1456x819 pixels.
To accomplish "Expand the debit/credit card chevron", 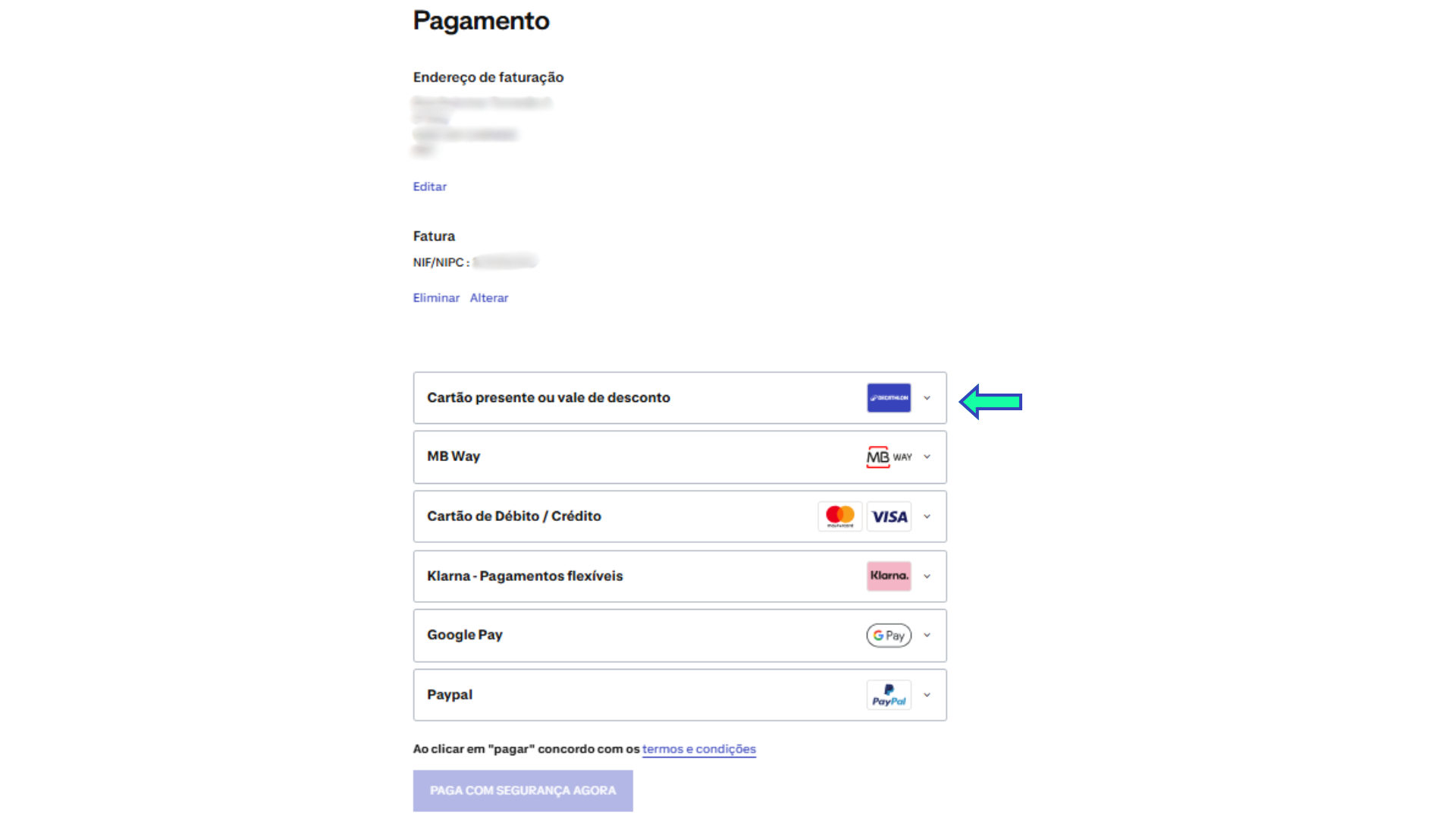I will click(x=927, y=516).
